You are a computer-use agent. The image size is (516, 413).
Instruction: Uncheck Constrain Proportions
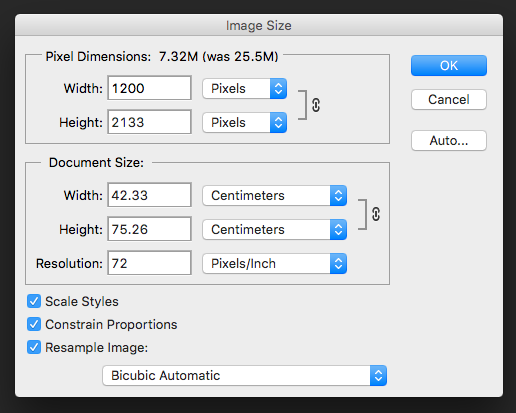(34, 324)
